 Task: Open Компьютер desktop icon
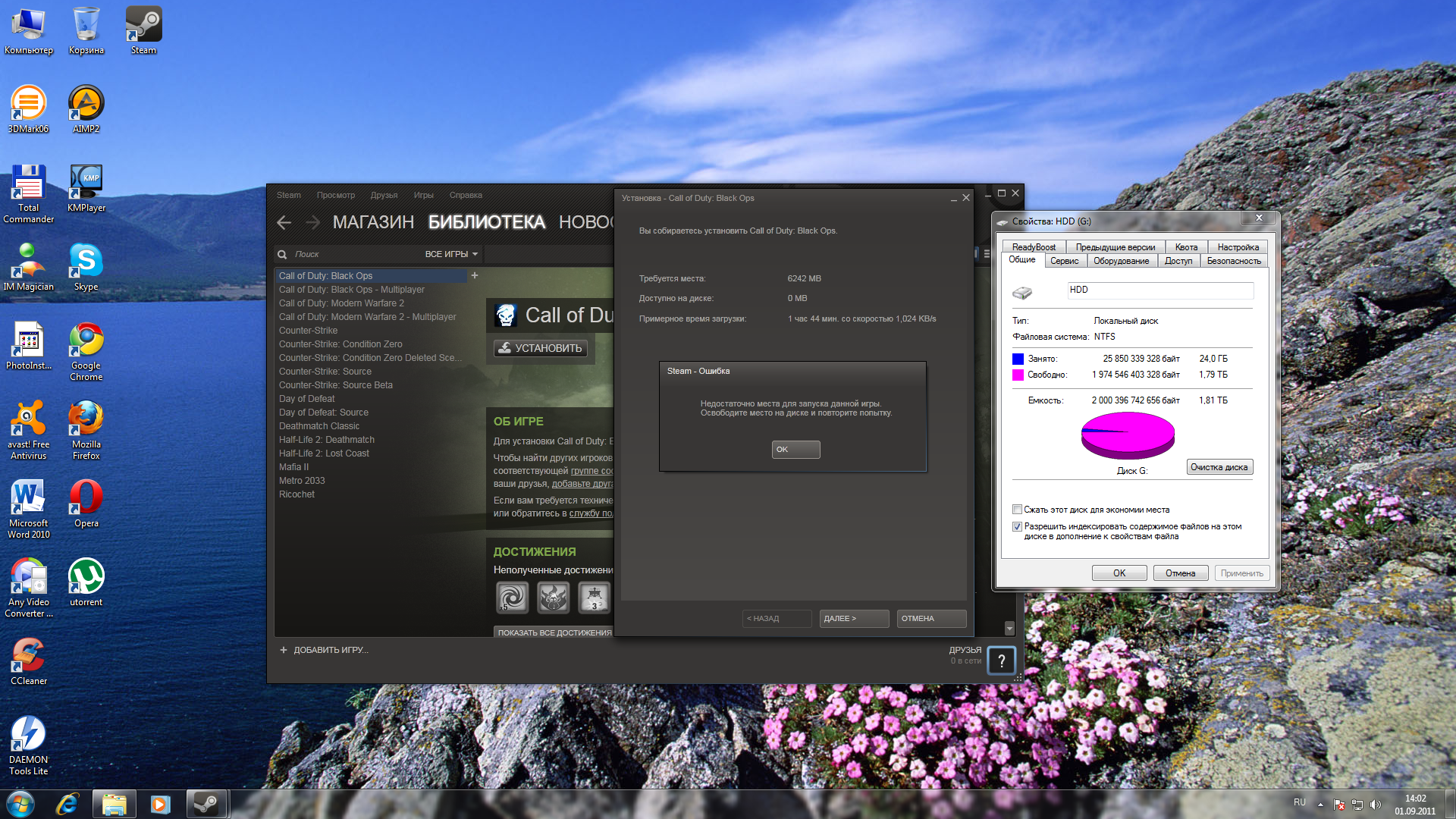29,31
